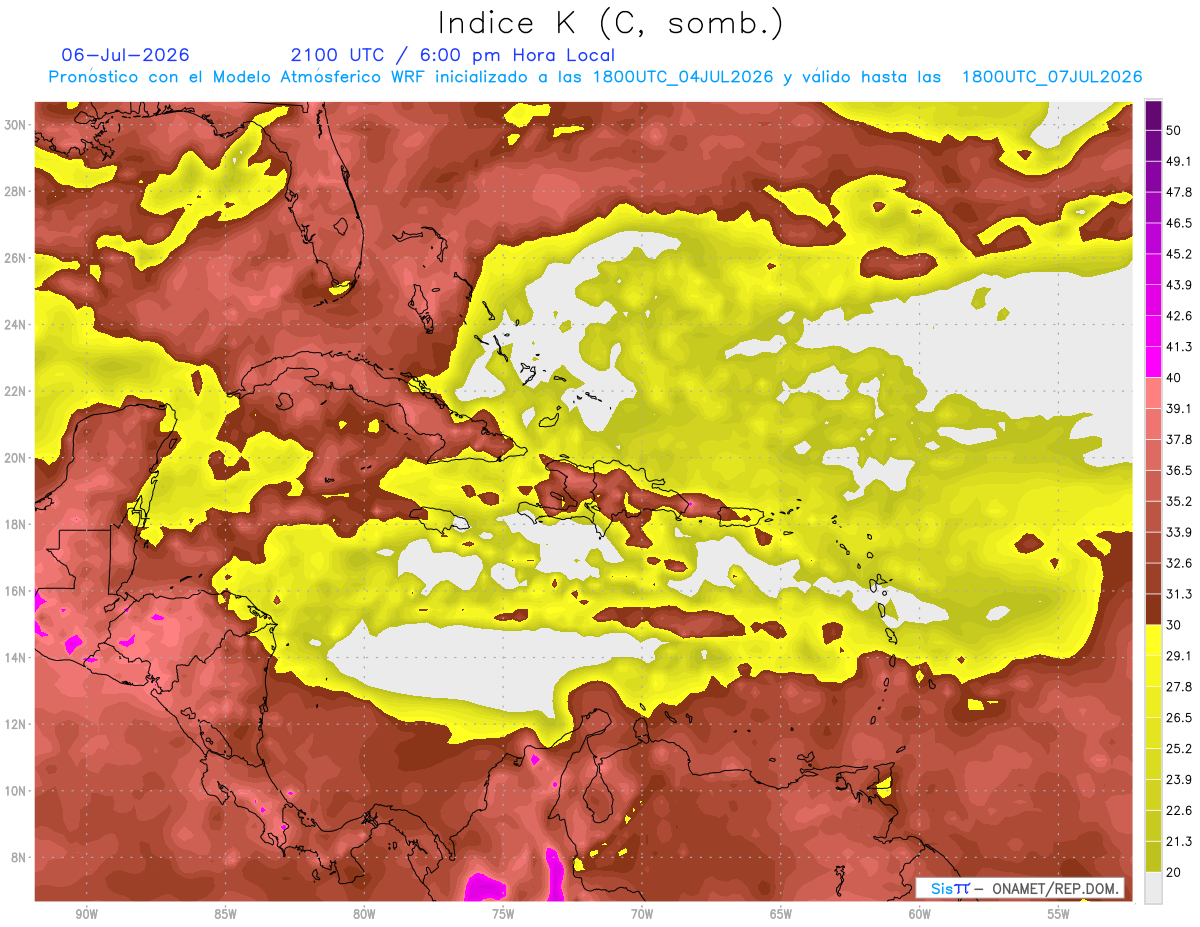Pick the dark brown swatch between colorbar values 30 and 31.3
Screen dimensions: 1200x927
coord(1154,609)
